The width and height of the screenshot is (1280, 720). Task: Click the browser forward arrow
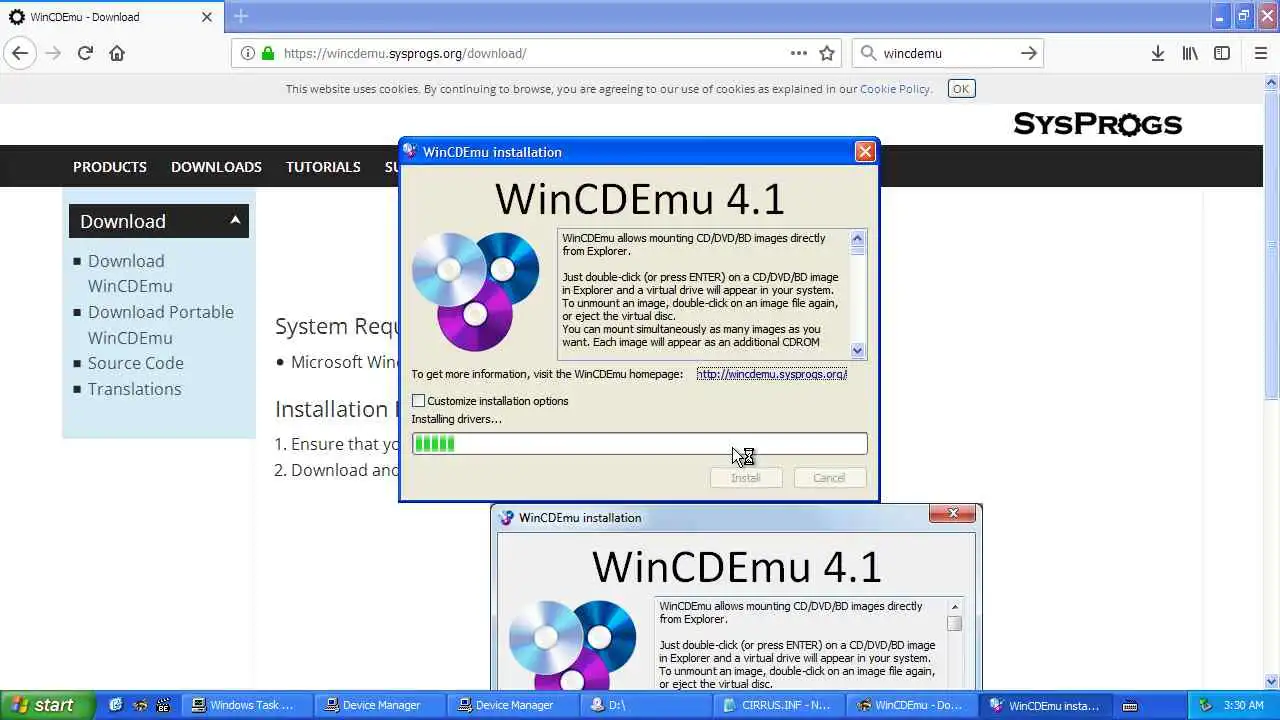(x=53, y=53)
